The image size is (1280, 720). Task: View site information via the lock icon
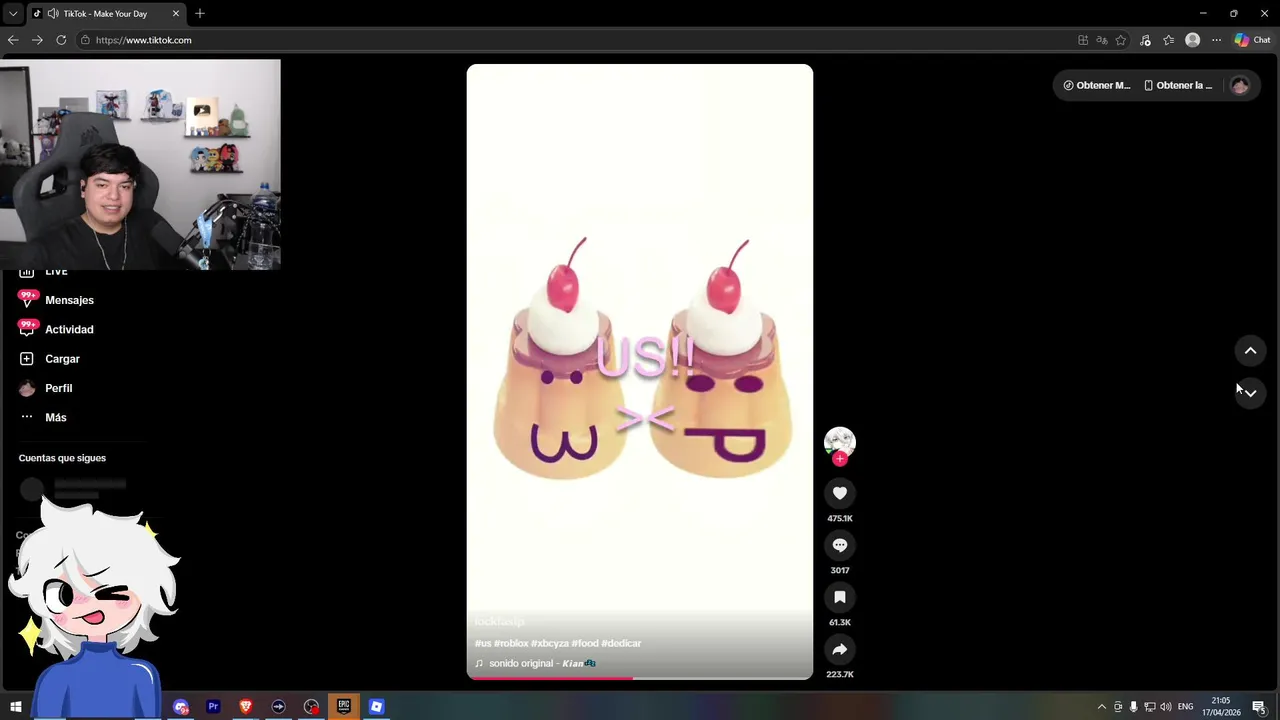86,40
